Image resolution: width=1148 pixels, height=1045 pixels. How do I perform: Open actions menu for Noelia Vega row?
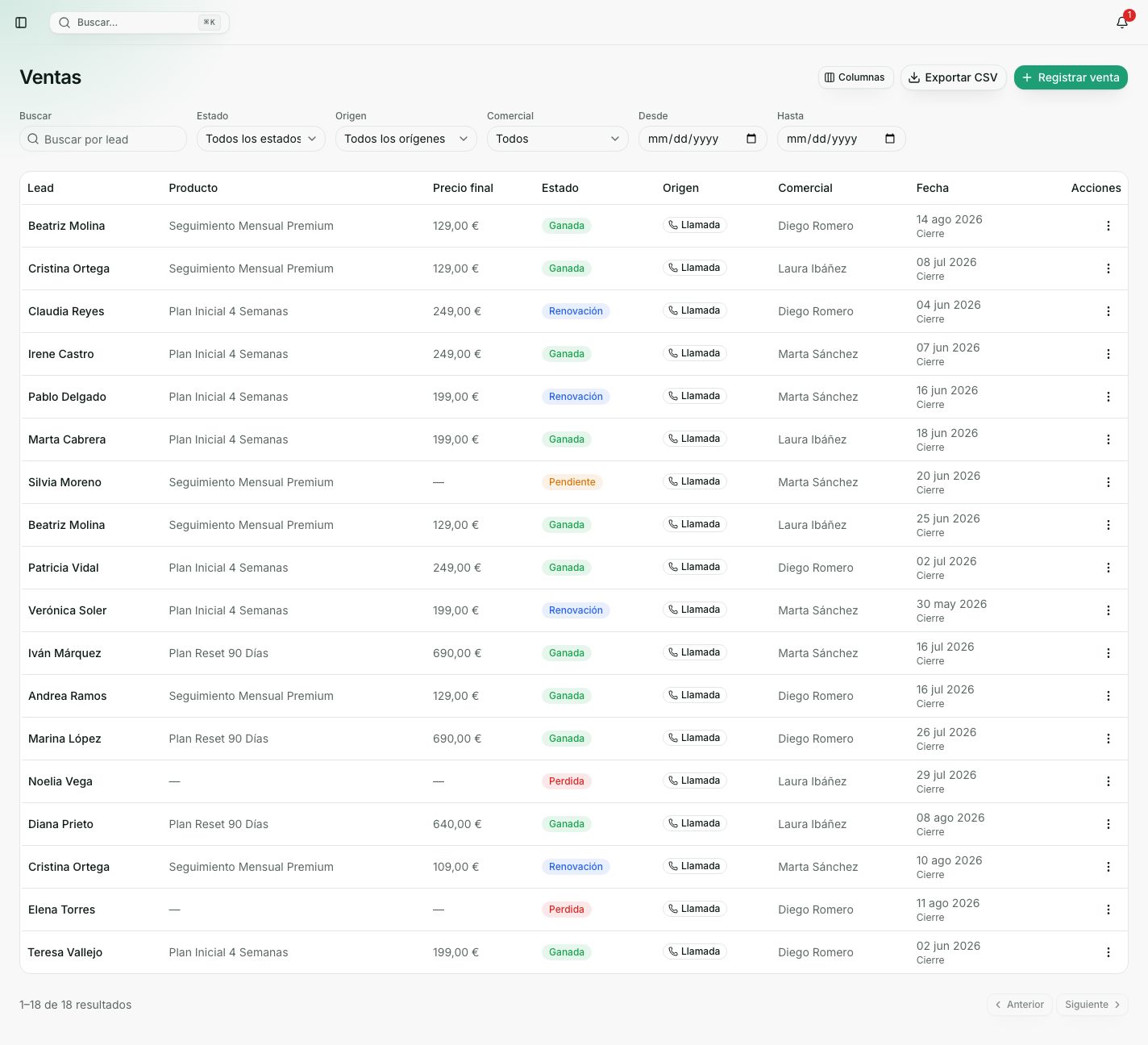click(1108, 781)
